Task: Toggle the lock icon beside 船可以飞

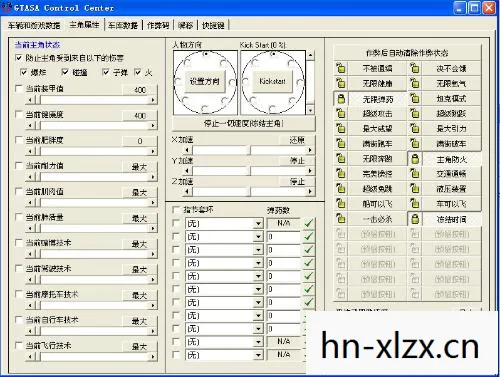Action: [x=341, y=204]
